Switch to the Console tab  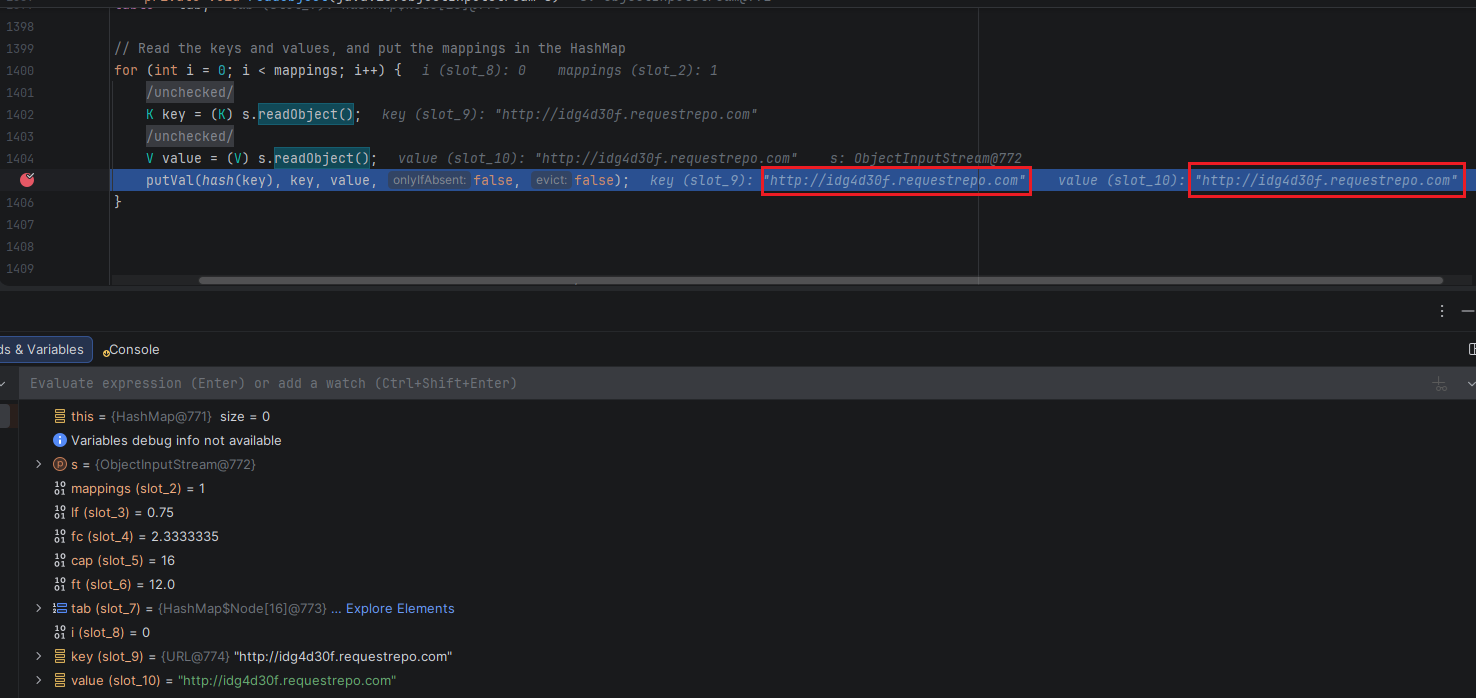pyautogui.click(x=132, y=350)
